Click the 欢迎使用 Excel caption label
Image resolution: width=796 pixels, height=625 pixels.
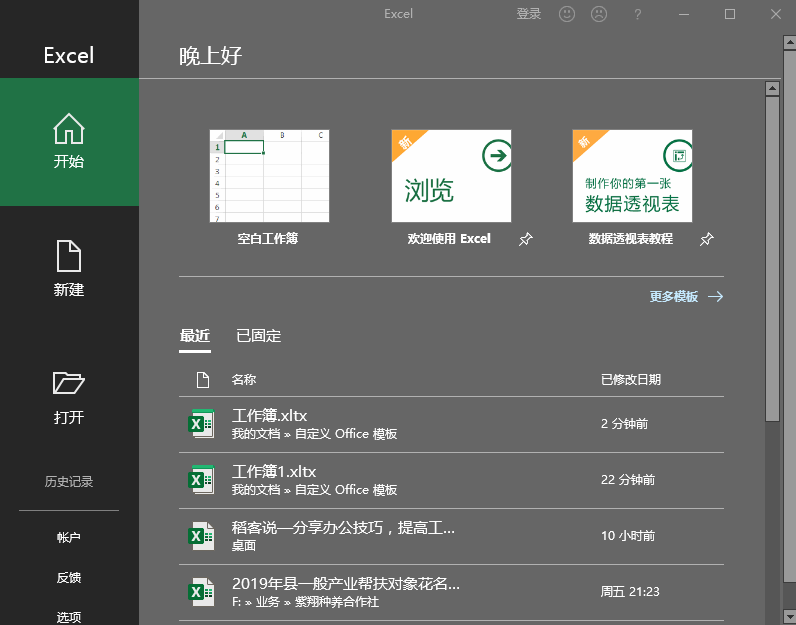[x=449, y=239]
